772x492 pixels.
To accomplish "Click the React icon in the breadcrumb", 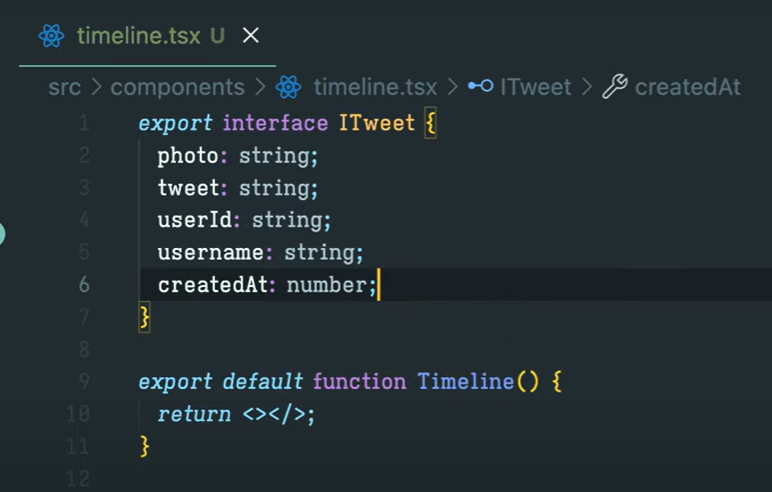I will [289, 87].
